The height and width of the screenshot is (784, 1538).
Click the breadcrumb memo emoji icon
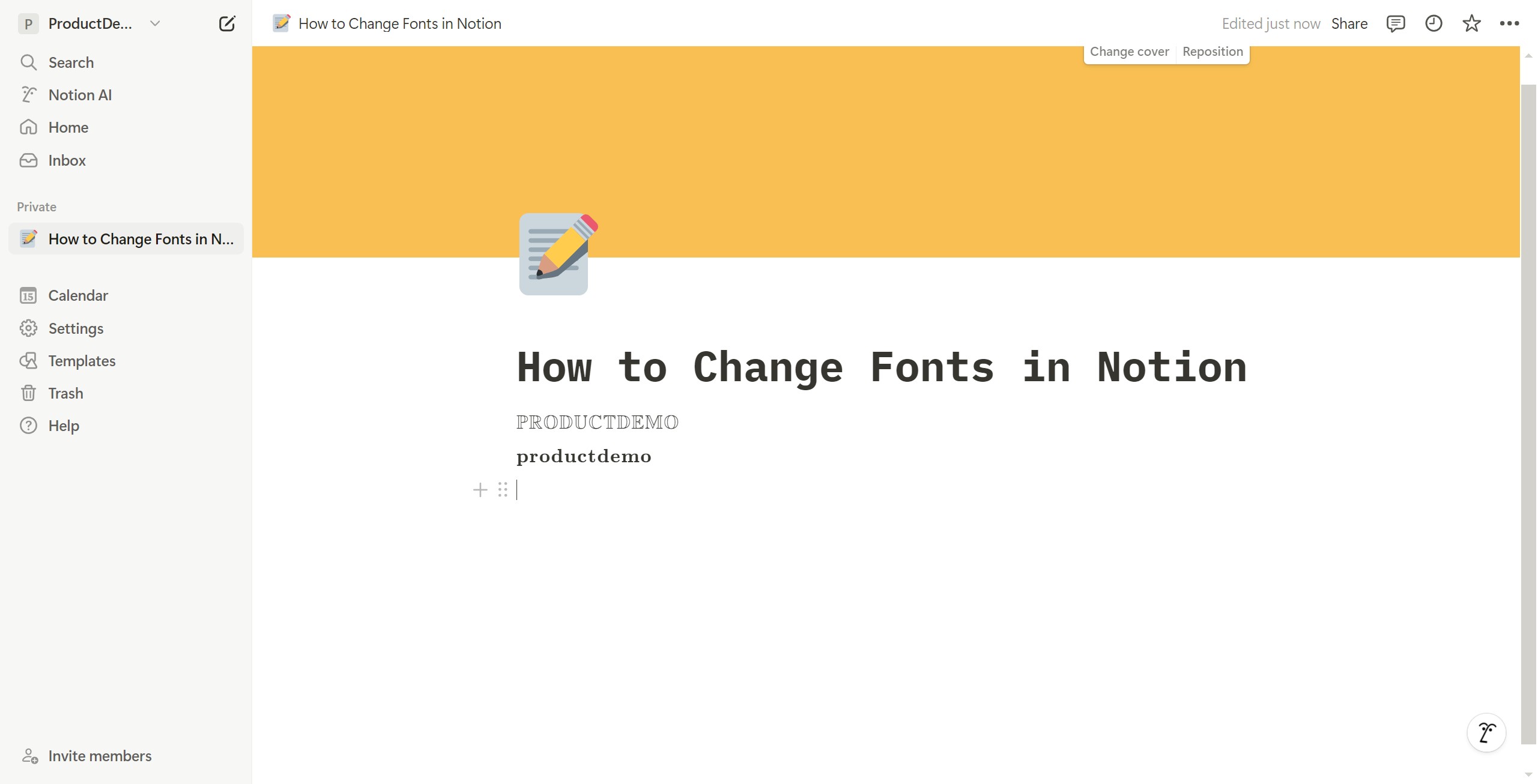pos(282,23)
